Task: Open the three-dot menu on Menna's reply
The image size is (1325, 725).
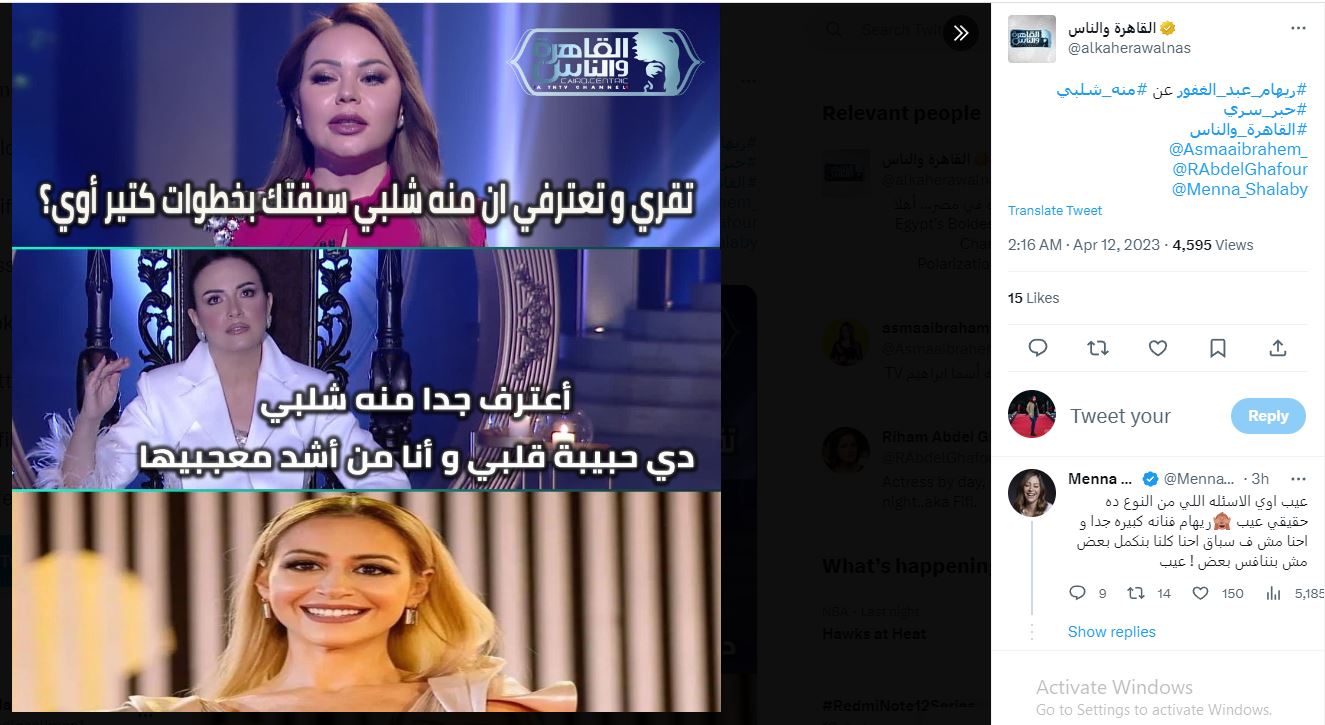Action: [x=1298, y=479]
